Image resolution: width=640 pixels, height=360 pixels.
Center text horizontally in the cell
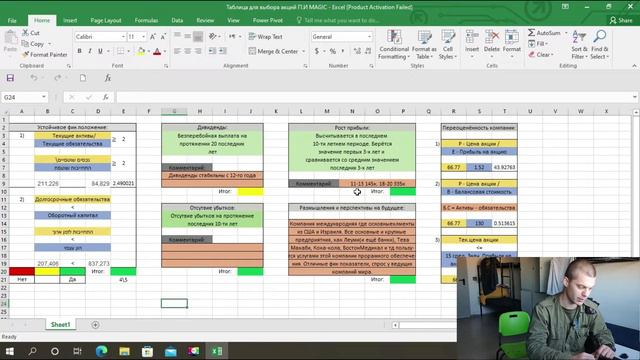pyautogui.click(x=187, y=51)
